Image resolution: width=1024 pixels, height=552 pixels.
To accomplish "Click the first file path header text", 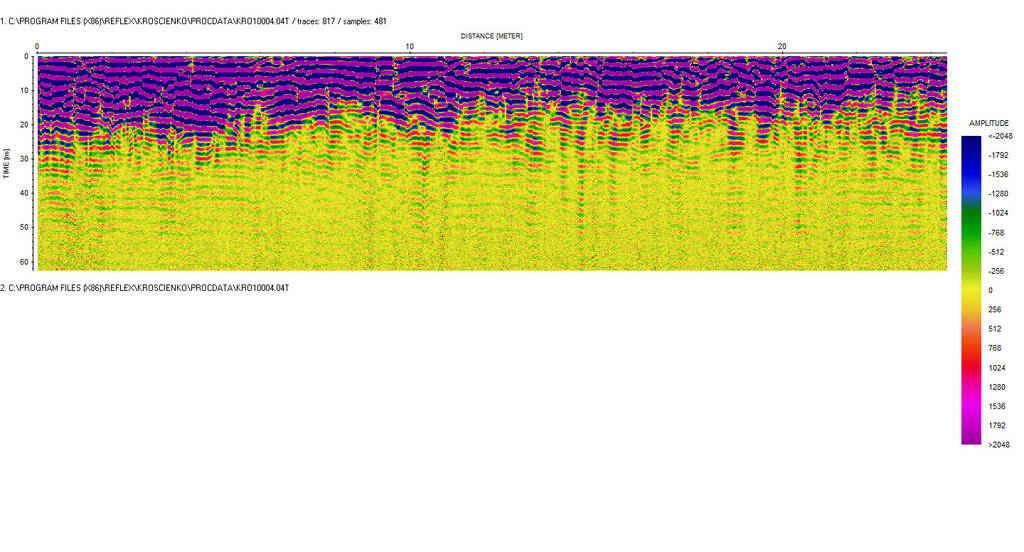I will coord(195,21).
